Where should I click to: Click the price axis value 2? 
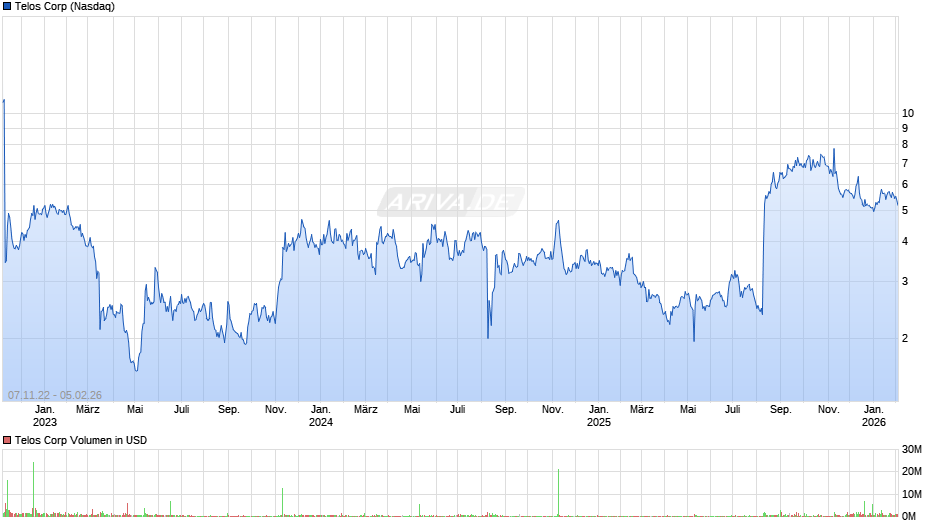click(x=905, y=338)
